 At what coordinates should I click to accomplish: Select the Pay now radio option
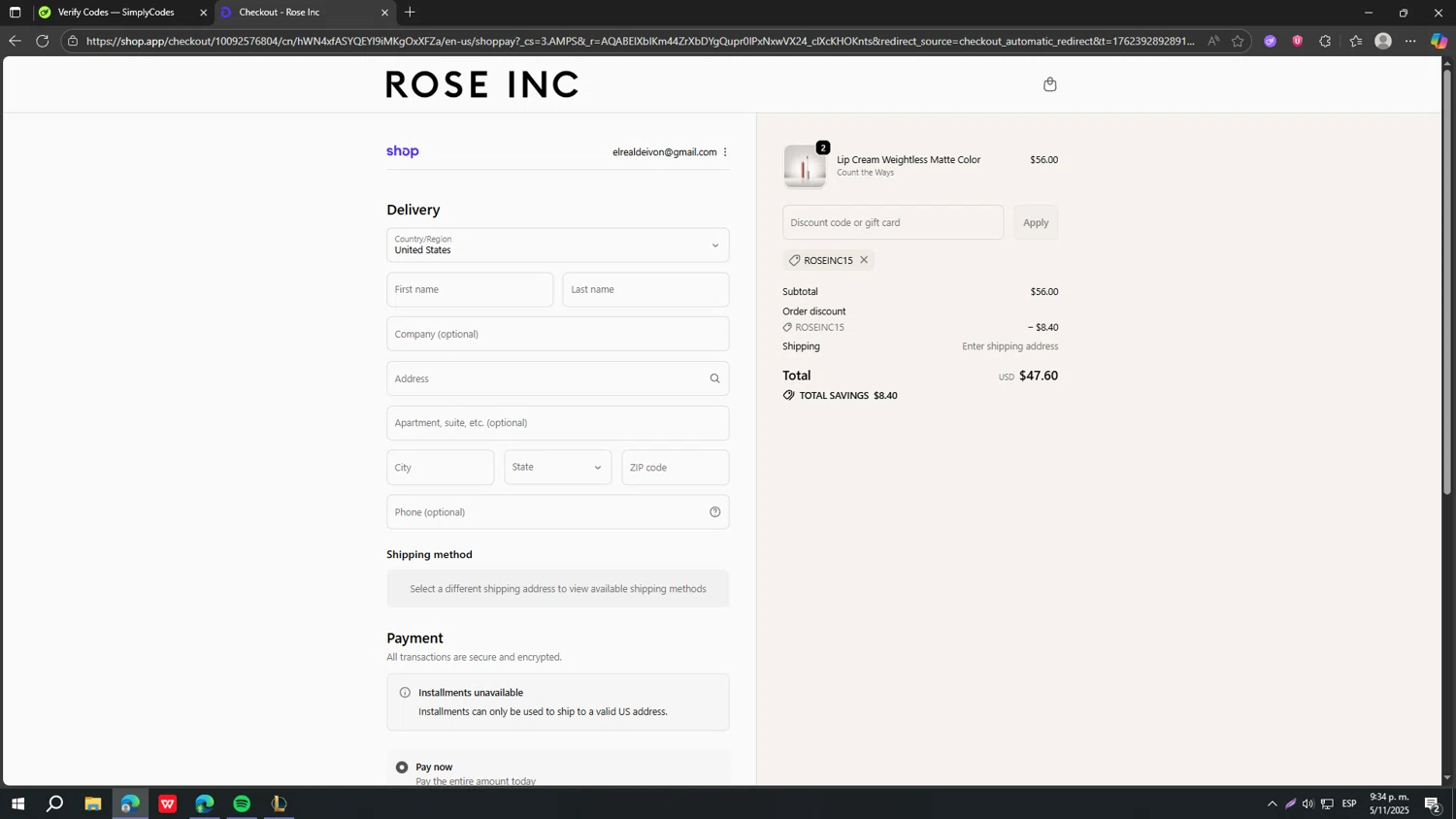point(402,767)
